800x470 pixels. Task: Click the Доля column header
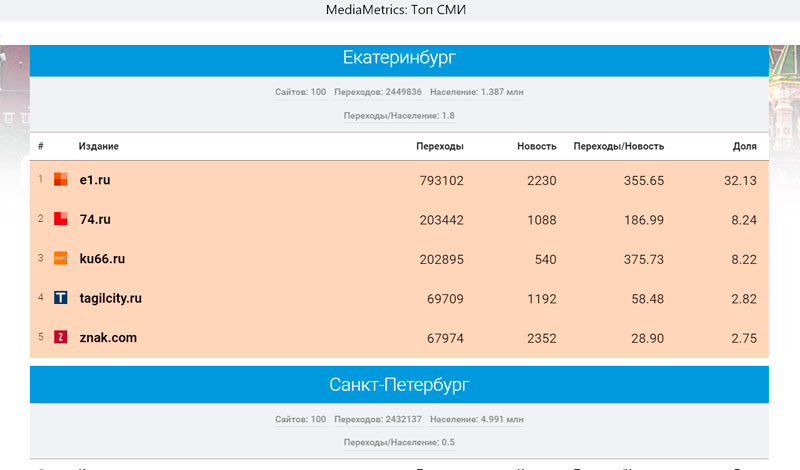(745, 146)
